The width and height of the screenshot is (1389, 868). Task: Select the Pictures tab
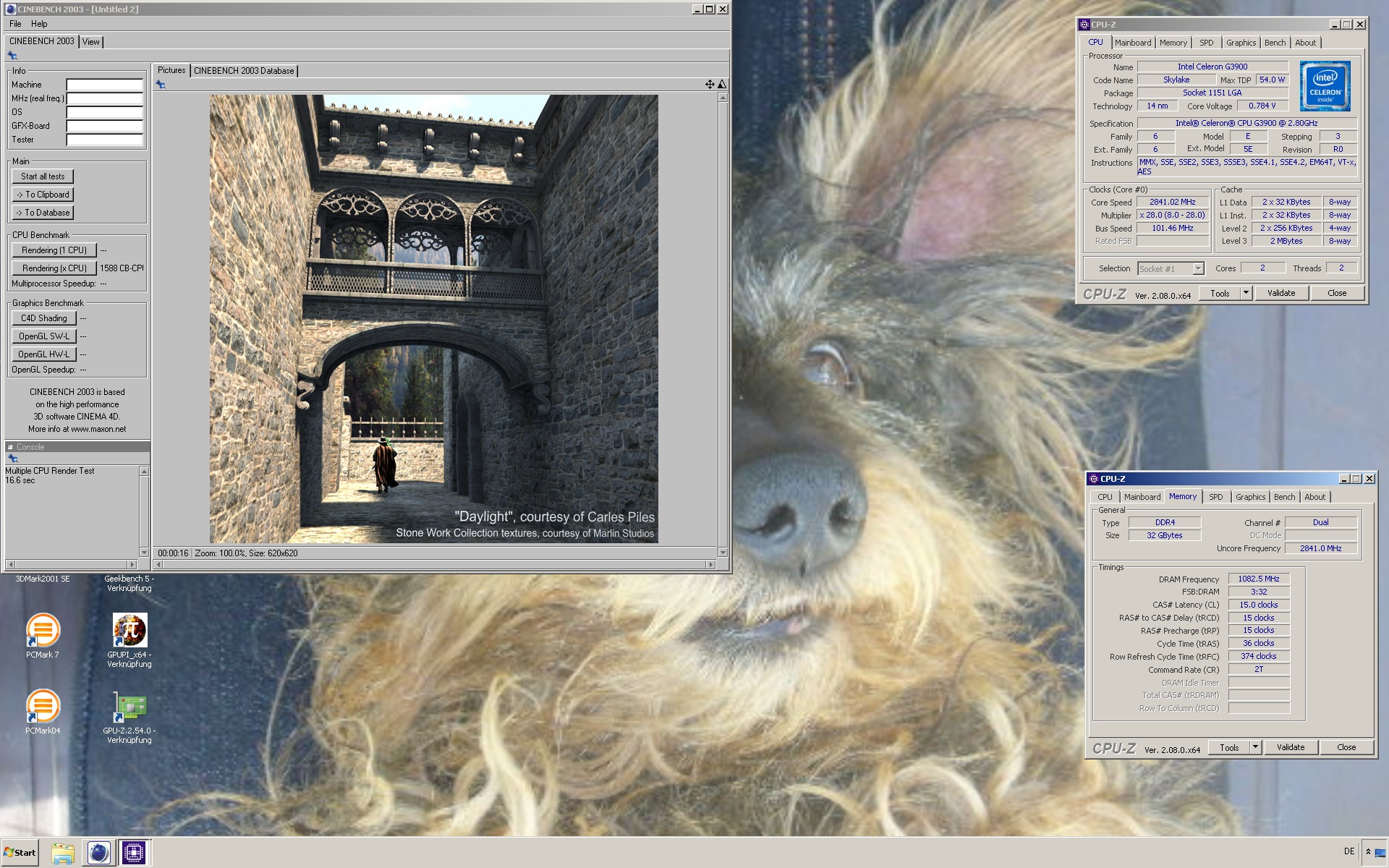pyautogui.click(x=171, y=70)
